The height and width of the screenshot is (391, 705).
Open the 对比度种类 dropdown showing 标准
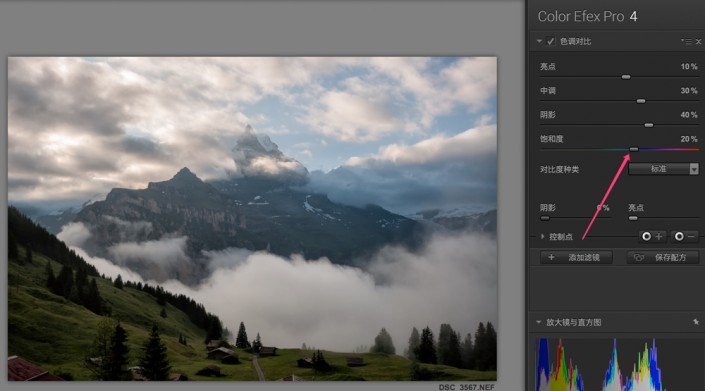pyautogui.click(x=663, y=169)
